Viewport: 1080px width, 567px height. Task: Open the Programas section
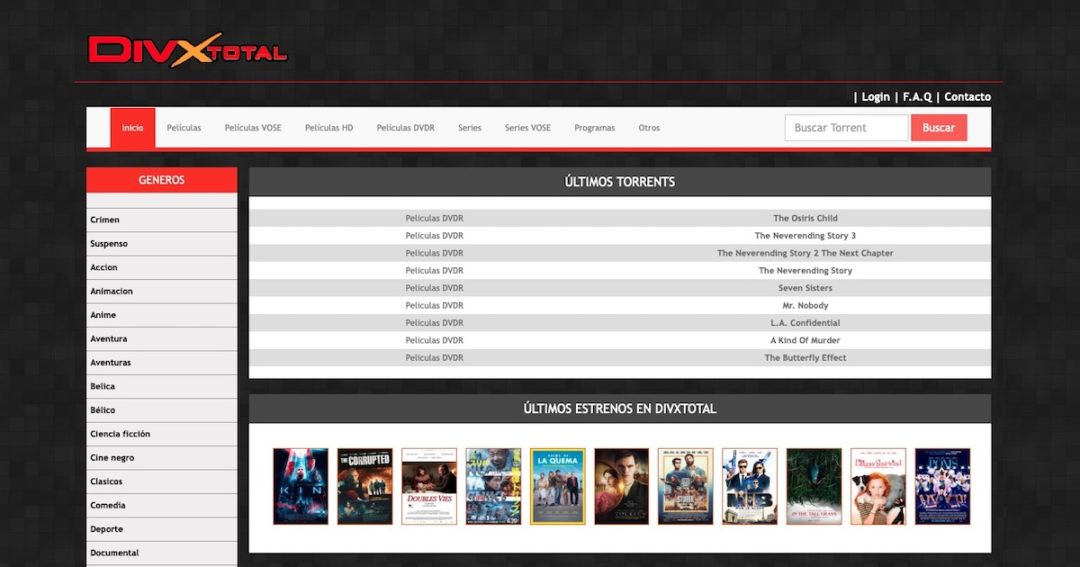click(594, 128)
